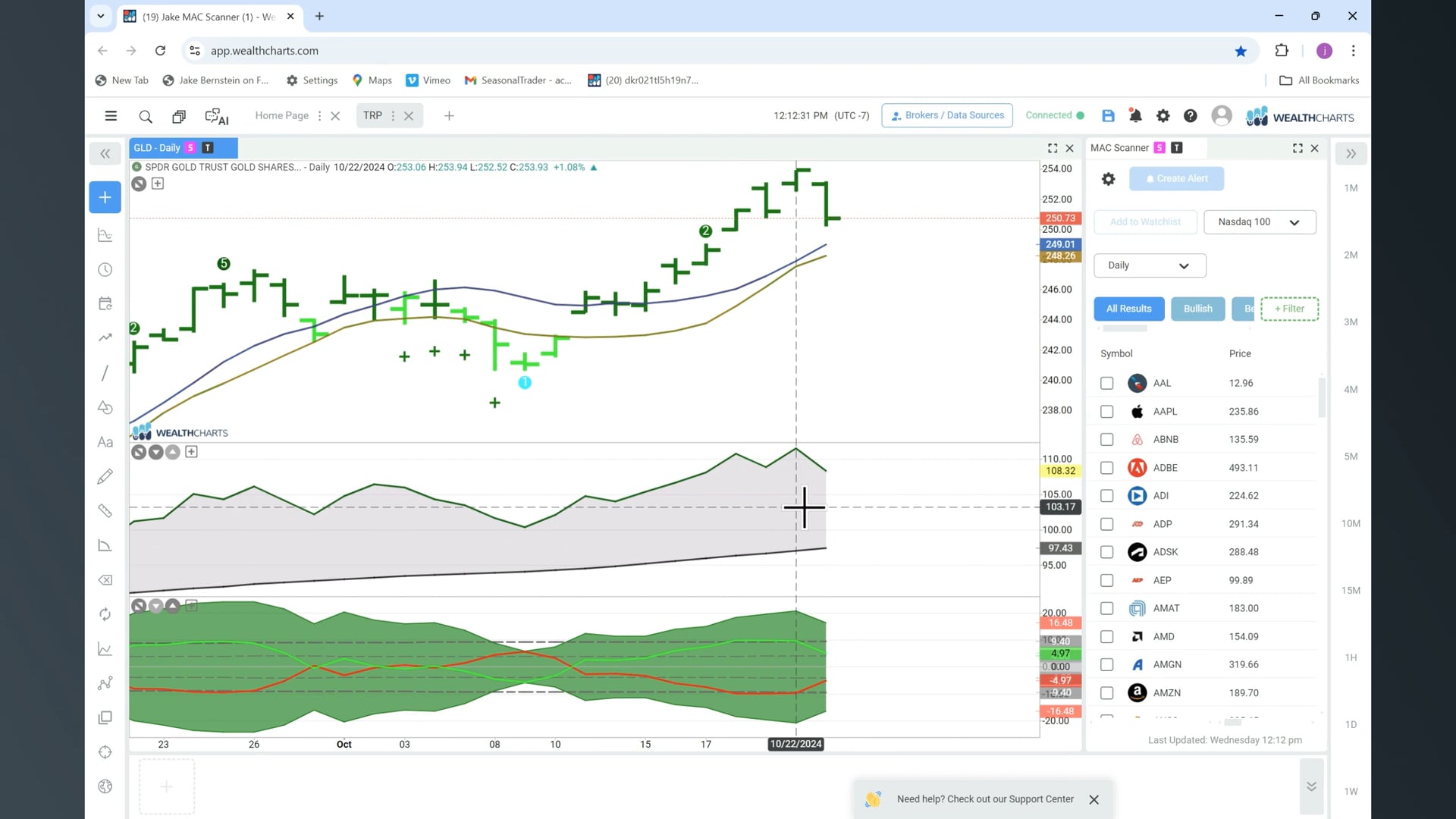Image resolution: width=1456 pixels, height=819 pixels.
Task: Check the ADP row checkbox
Action: [1107, 525]
